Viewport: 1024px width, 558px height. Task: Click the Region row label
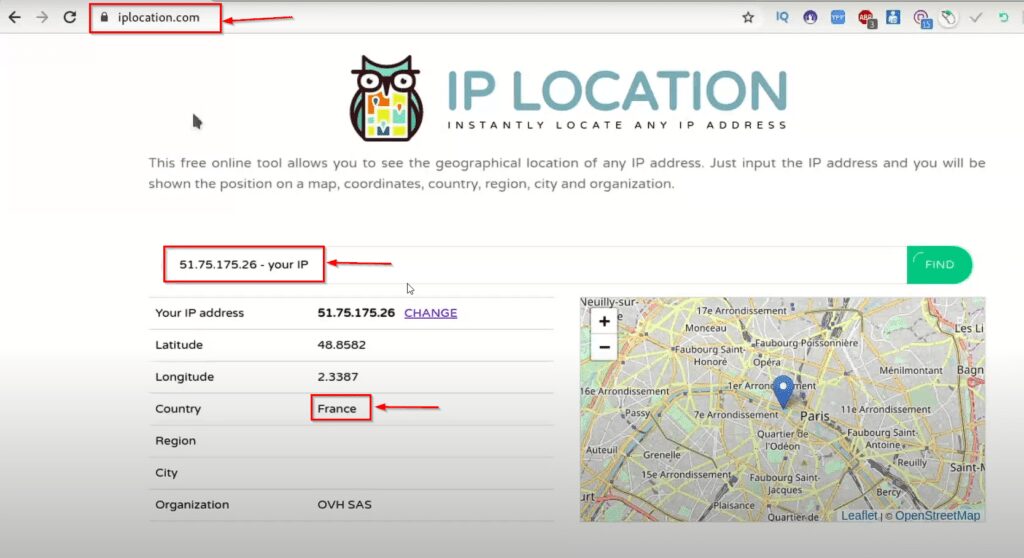175,441
